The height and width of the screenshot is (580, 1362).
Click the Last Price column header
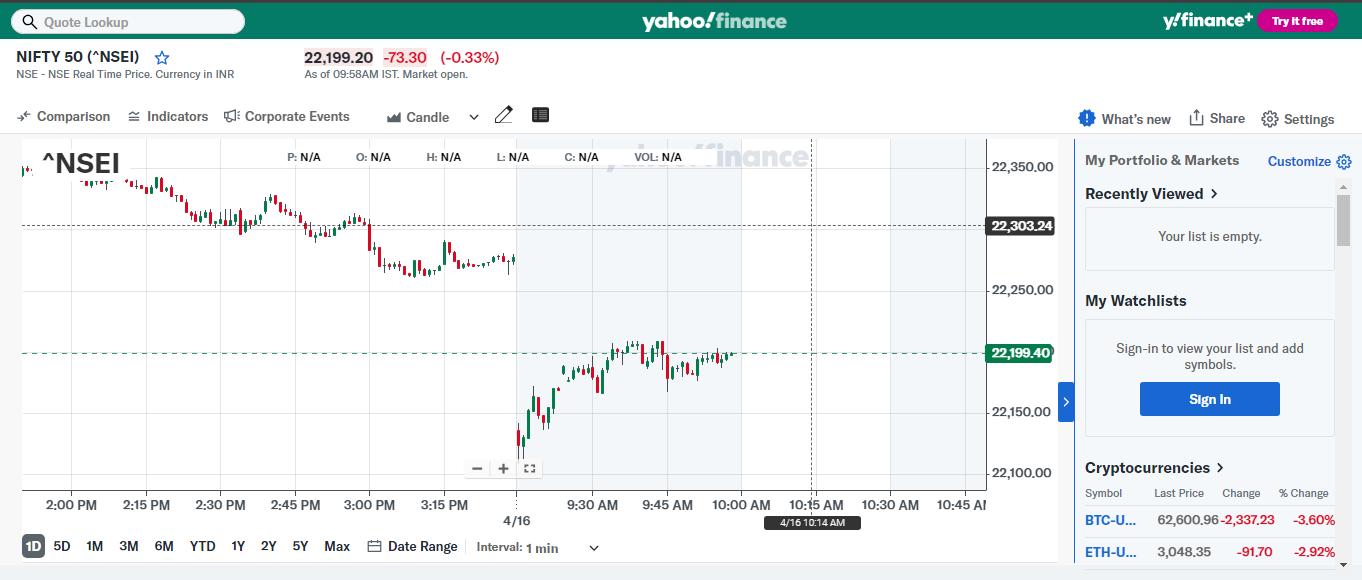click(x=1179, y=493)
